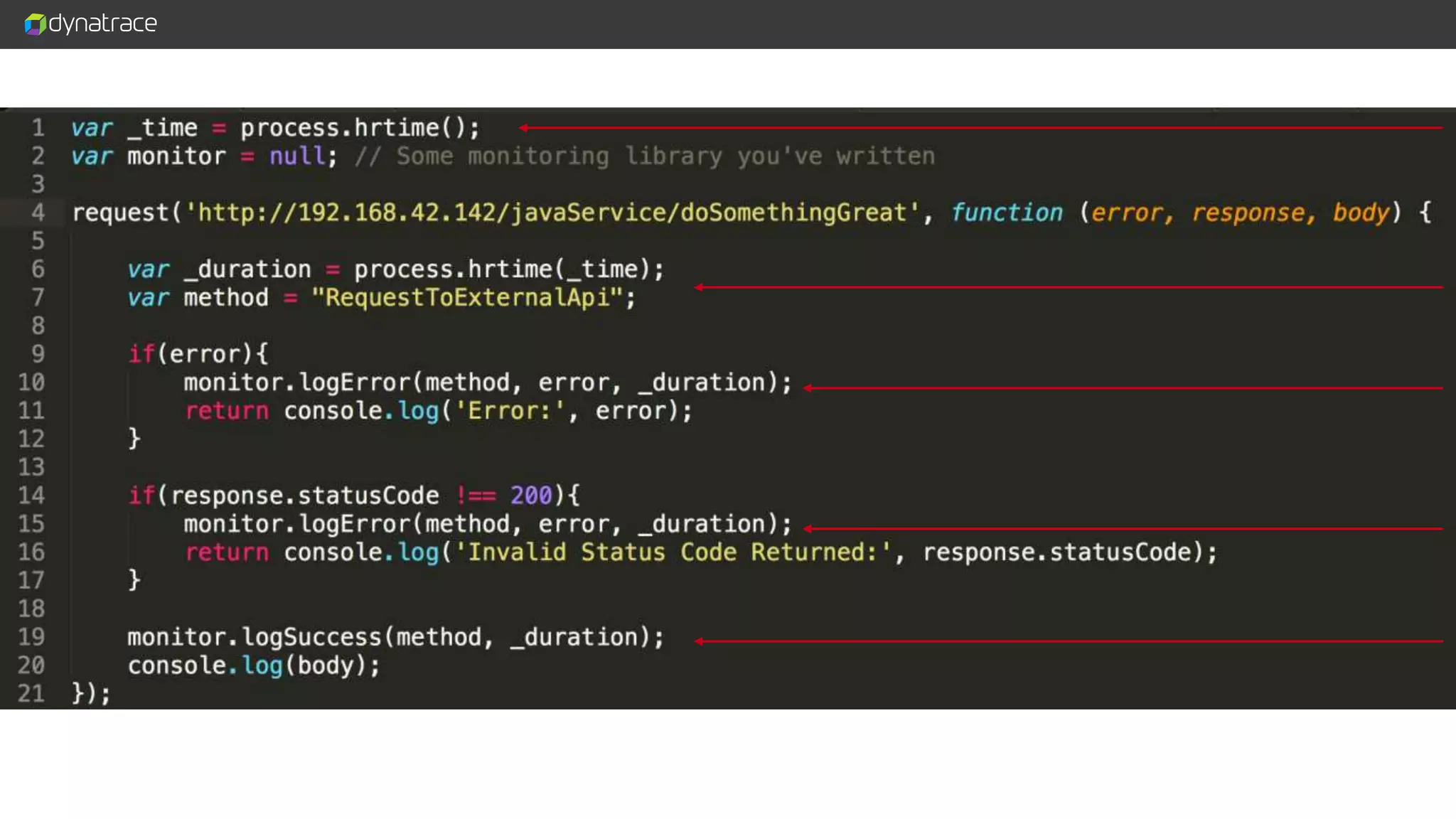Click the comment about monitoring library

coord(644,156)
